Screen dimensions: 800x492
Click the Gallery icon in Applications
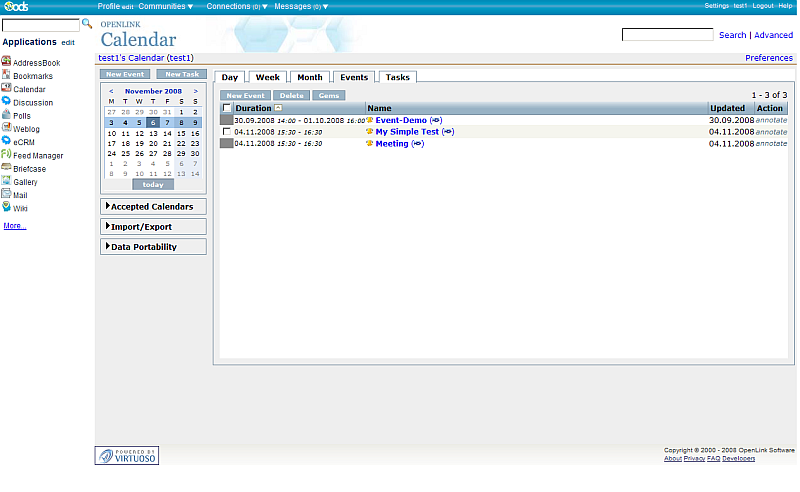6,181
